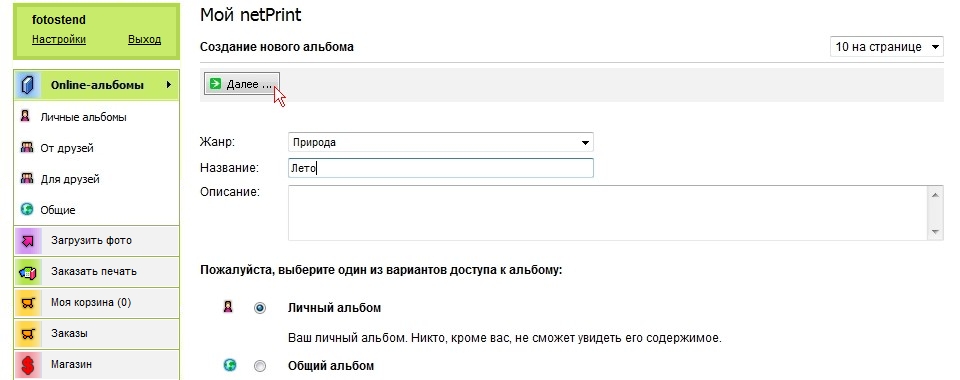Click the Заказать печать icon
This screenshot has height=380, width=960.
point(28,272)
